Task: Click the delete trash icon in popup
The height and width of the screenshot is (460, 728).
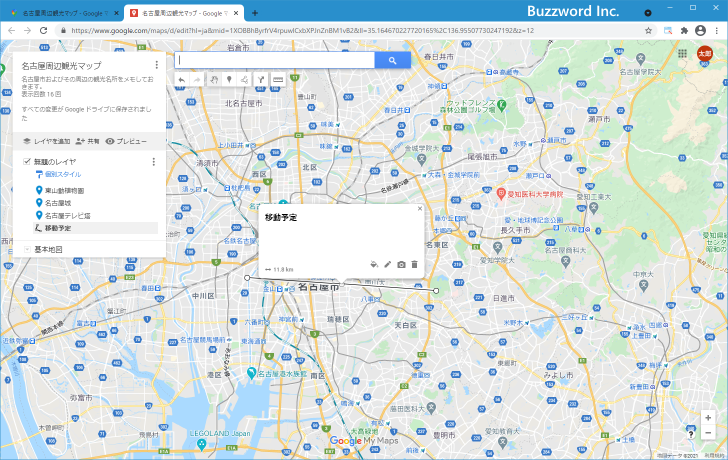Action: click(x=415, y=265)
